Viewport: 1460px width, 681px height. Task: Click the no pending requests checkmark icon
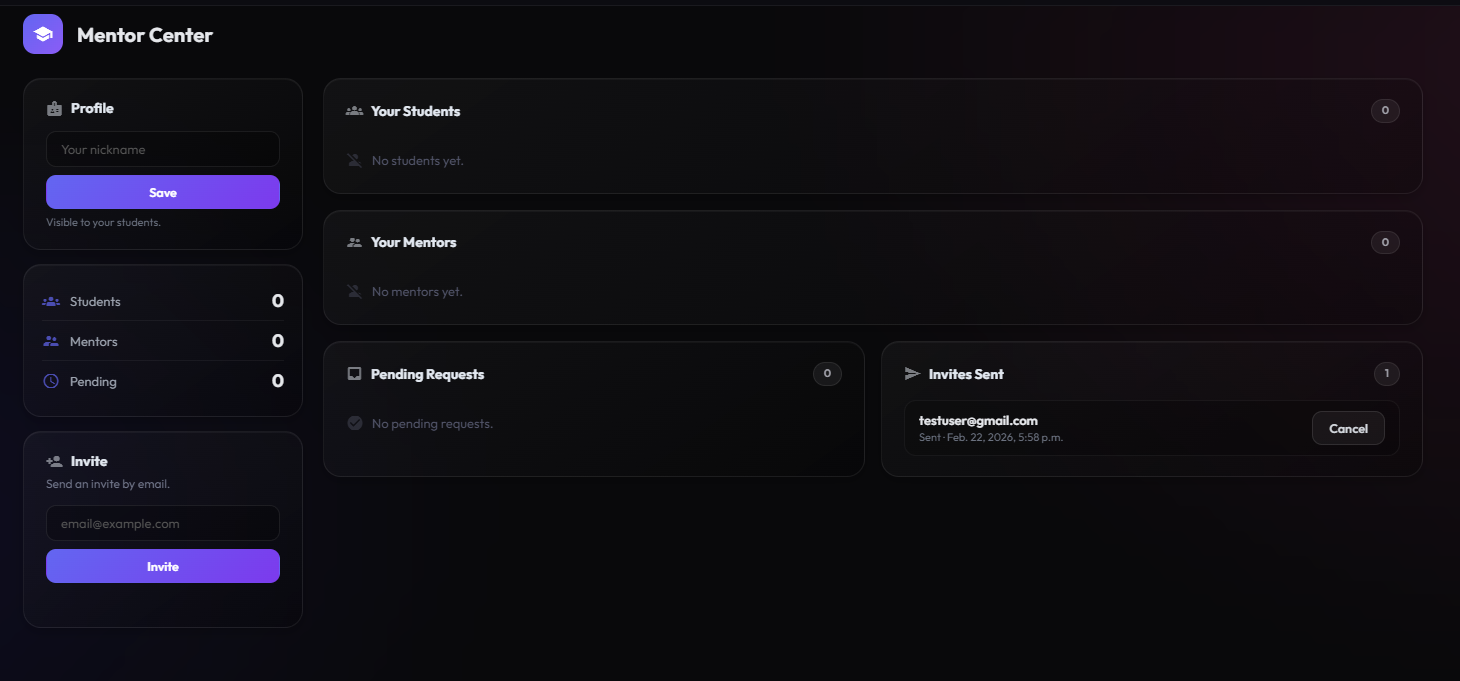point(354,424)
